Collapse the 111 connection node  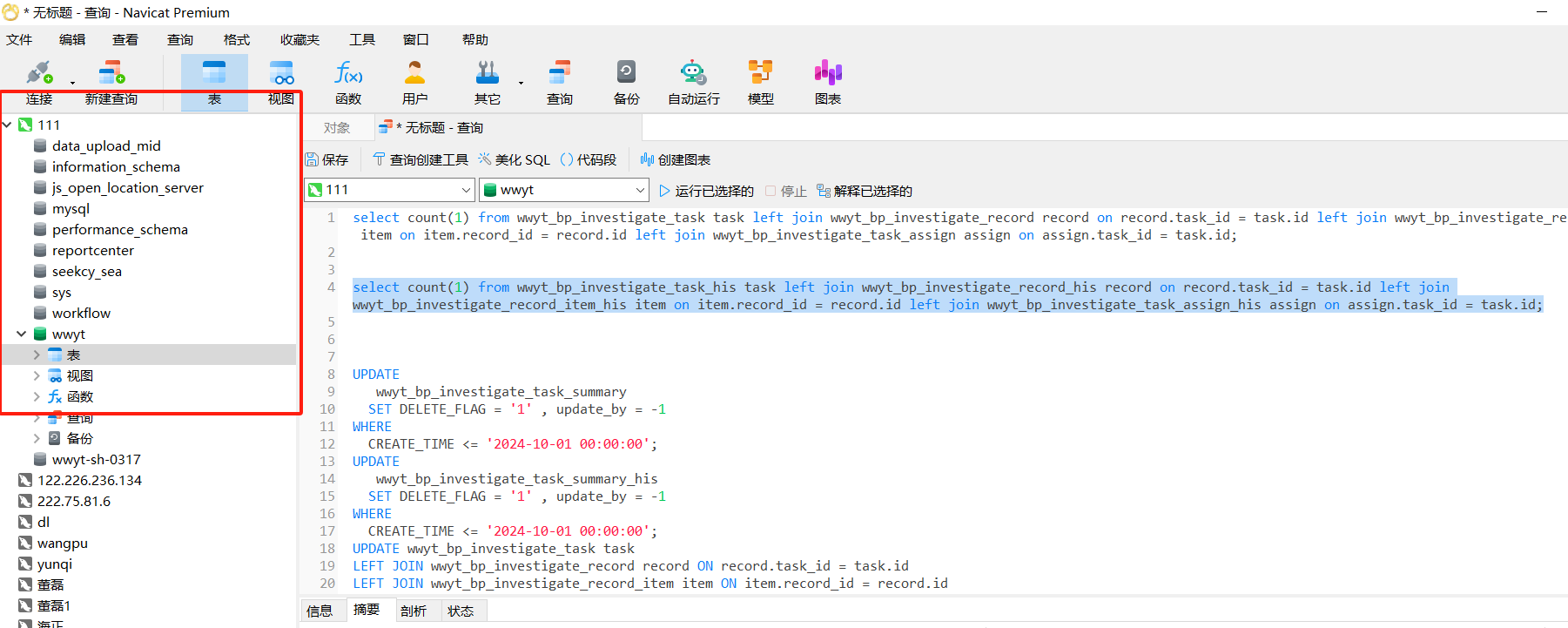(x=7, y=125)
